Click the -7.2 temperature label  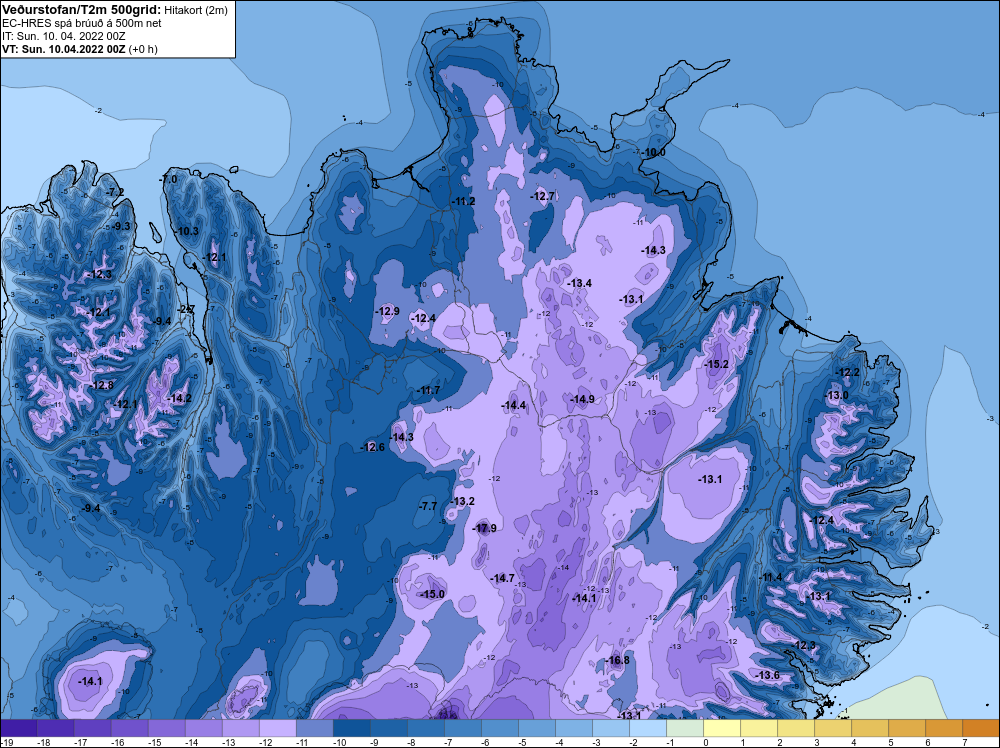pyautogui.click(x=115, y=192)
